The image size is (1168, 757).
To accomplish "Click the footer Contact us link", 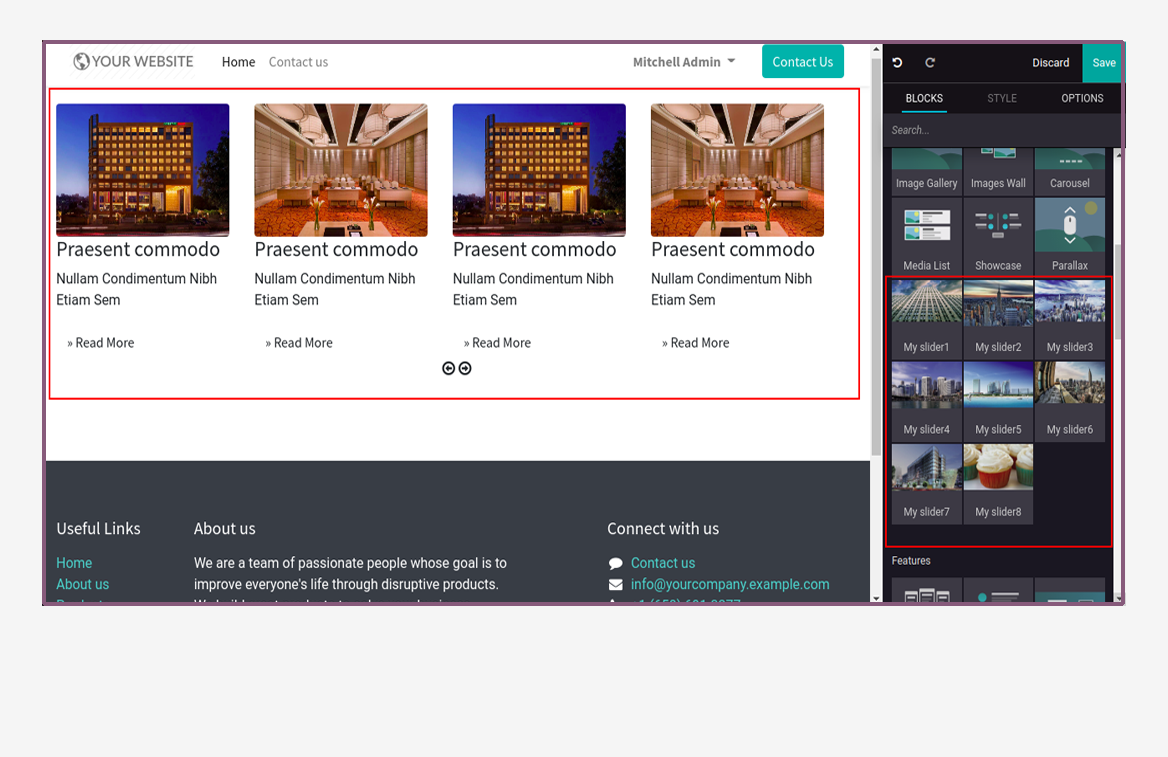I will pyautogui.click(x=662, y=563).
